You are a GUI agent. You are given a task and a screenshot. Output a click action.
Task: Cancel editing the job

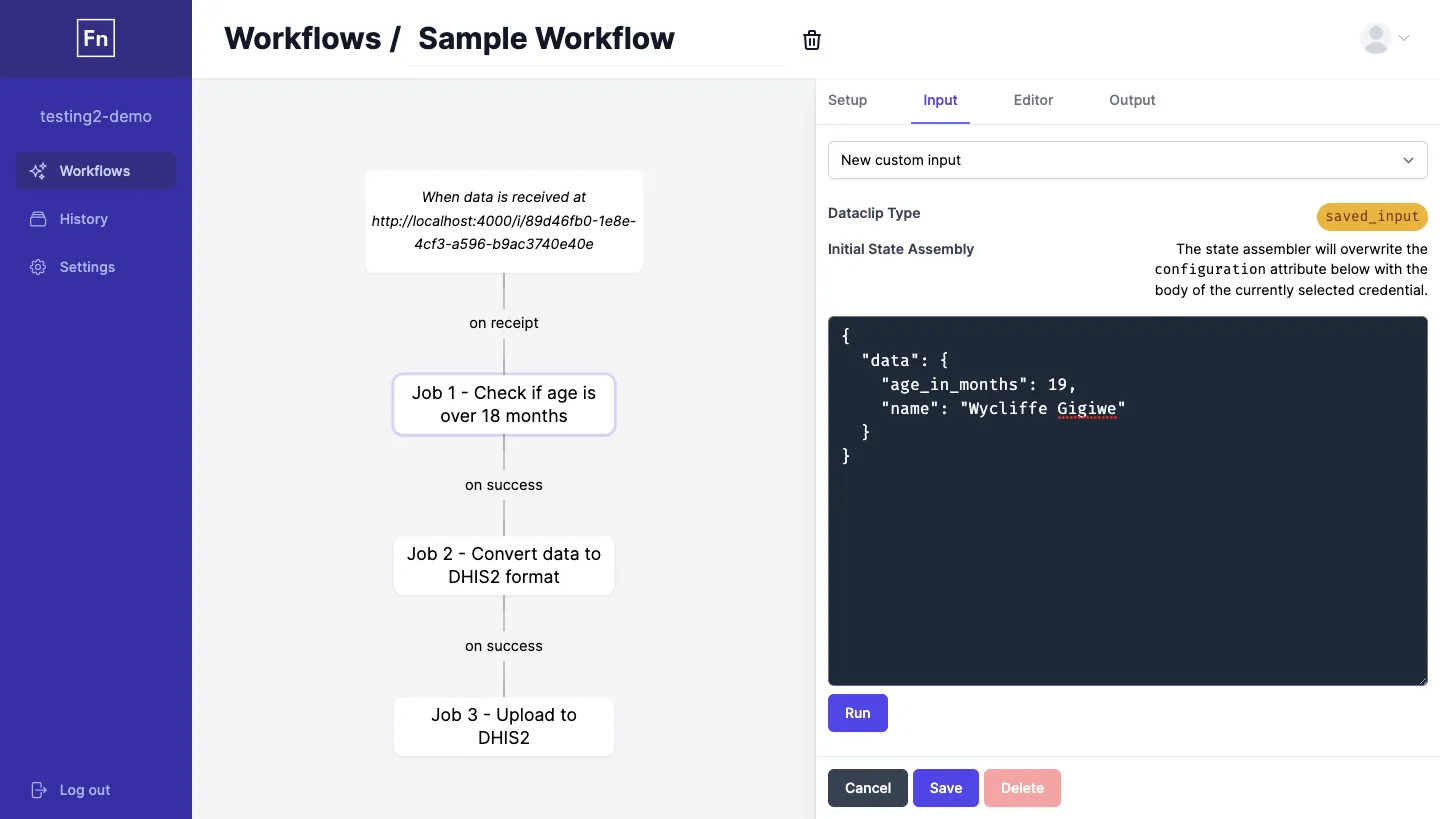point(867,788)
